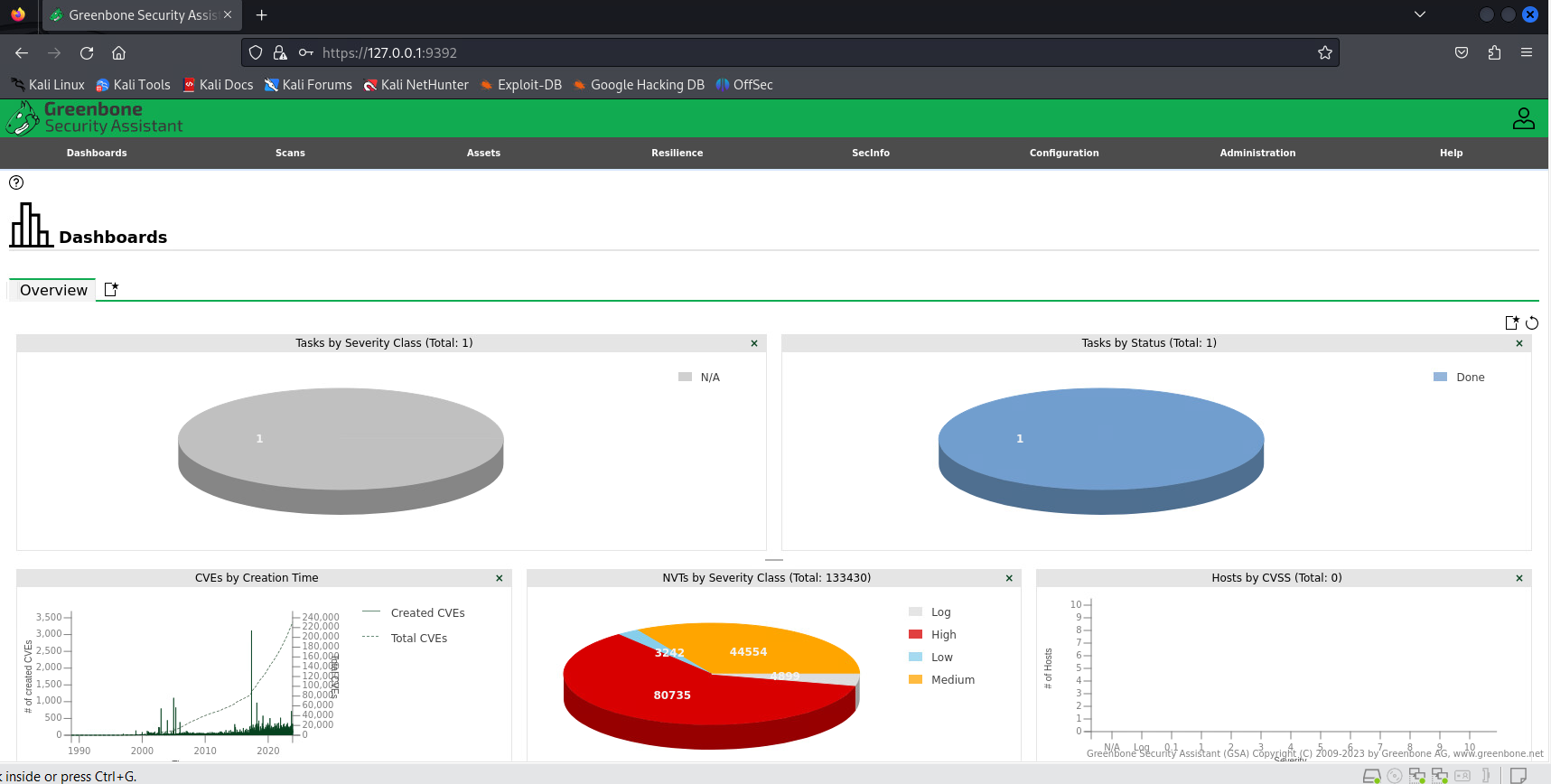Open Exploit-DB bookmark

coord(520,85)
